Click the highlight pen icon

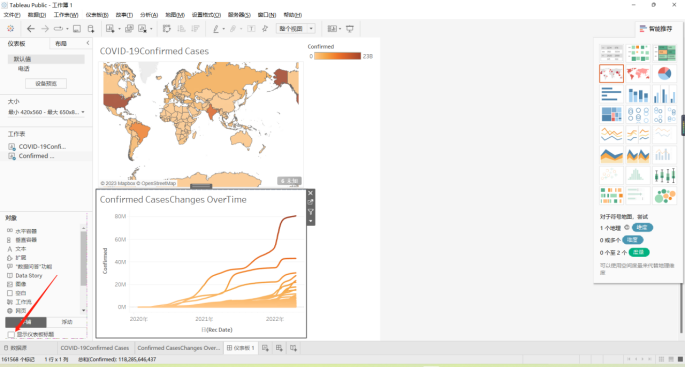[x=216, y=28]
